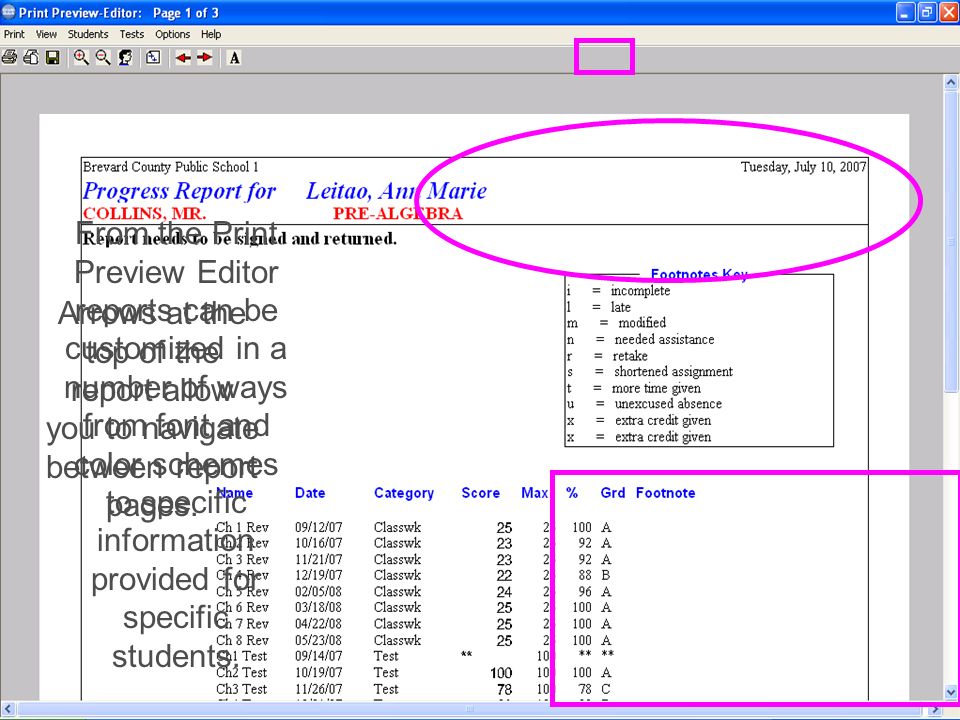Viewport: 960px width, 720px height.
Task: Click the 'unexcused absence' footnote key entry
Action: (668, 404)
